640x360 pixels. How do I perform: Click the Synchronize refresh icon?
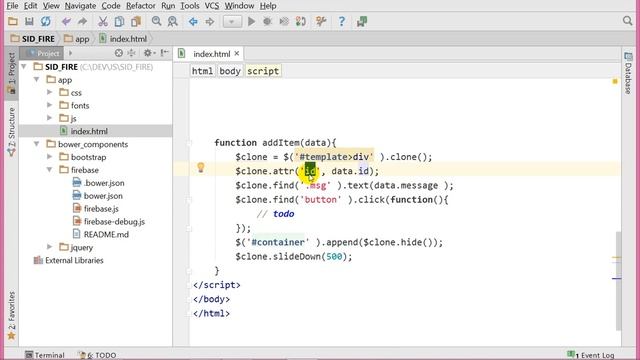coord(45,21)
